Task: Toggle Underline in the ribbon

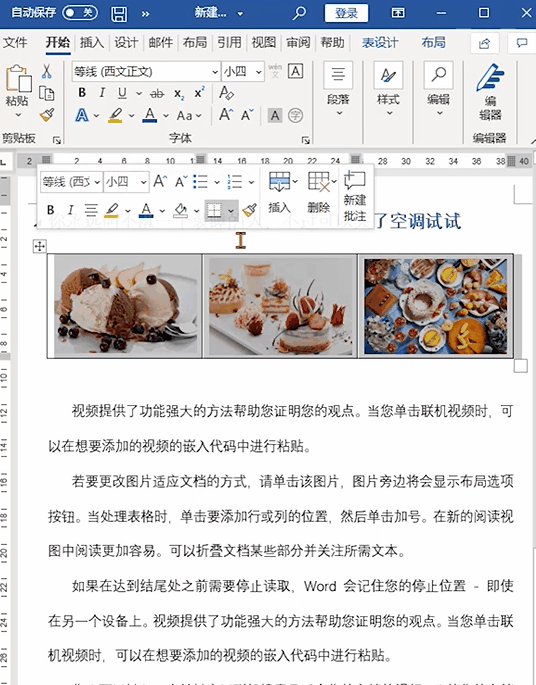Action: 122,93
